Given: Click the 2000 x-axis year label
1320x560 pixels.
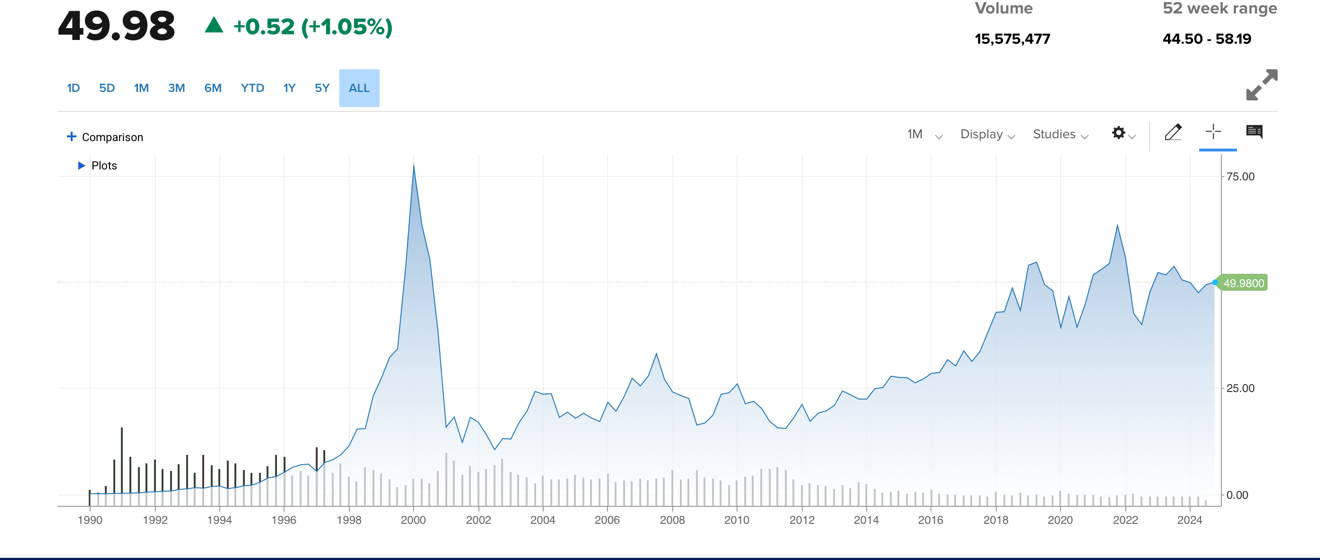Looking at the screenshot, I should coord(413,520).
